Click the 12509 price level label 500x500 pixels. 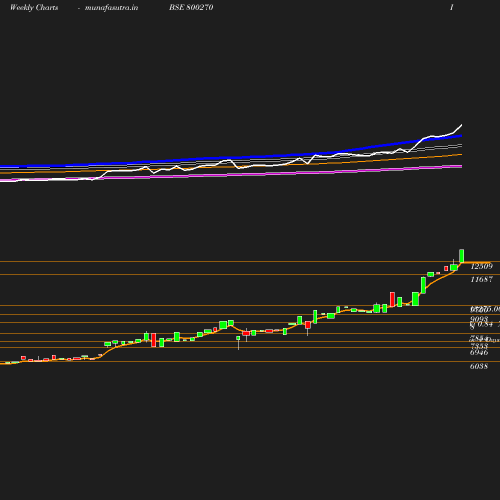pos(481,266)
